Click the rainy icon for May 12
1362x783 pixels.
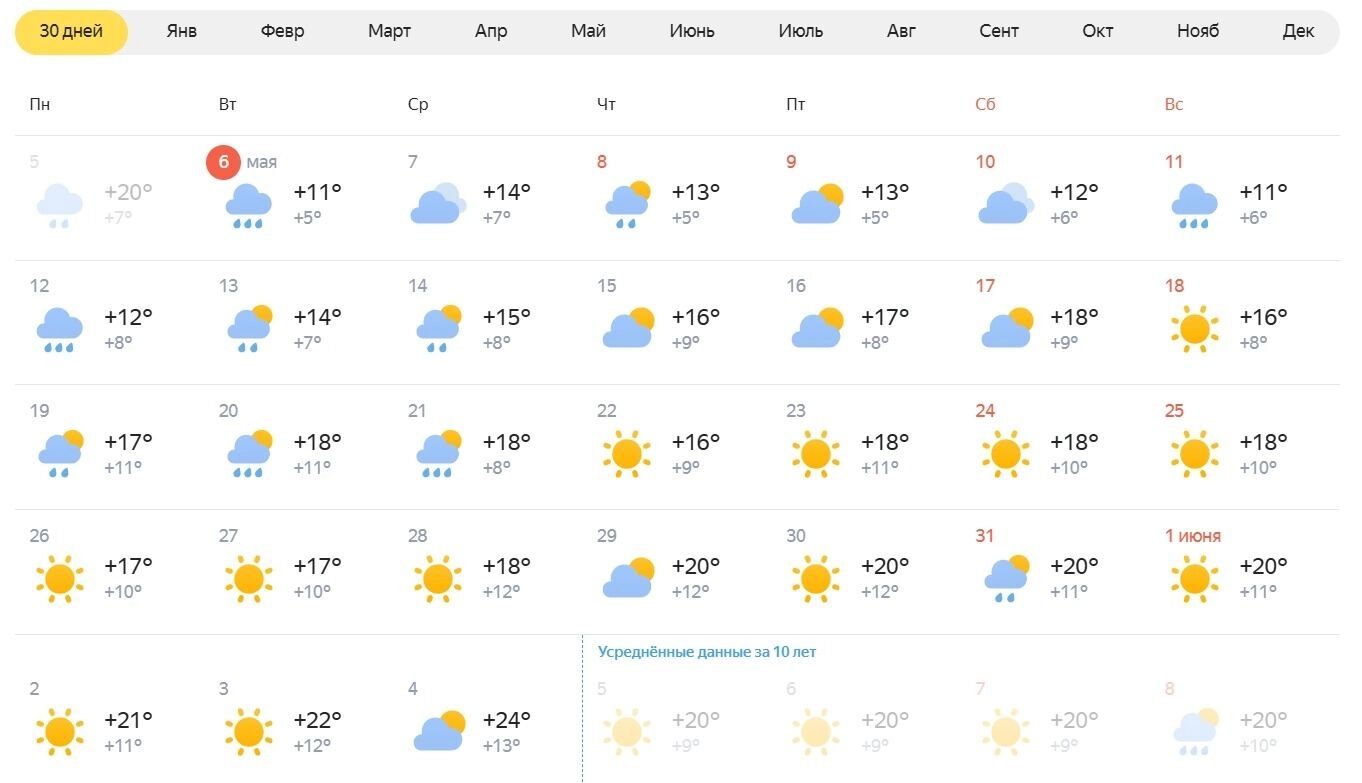[x=60, y=329]
